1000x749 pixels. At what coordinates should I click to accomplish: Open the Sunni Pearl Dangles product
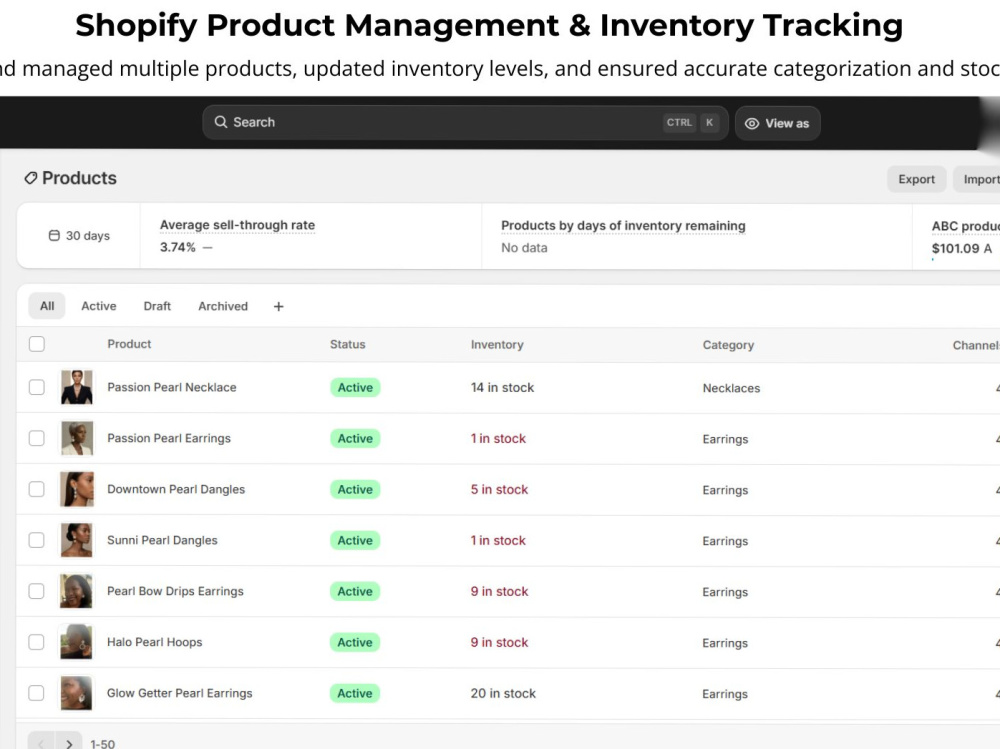tap(162, 540)
